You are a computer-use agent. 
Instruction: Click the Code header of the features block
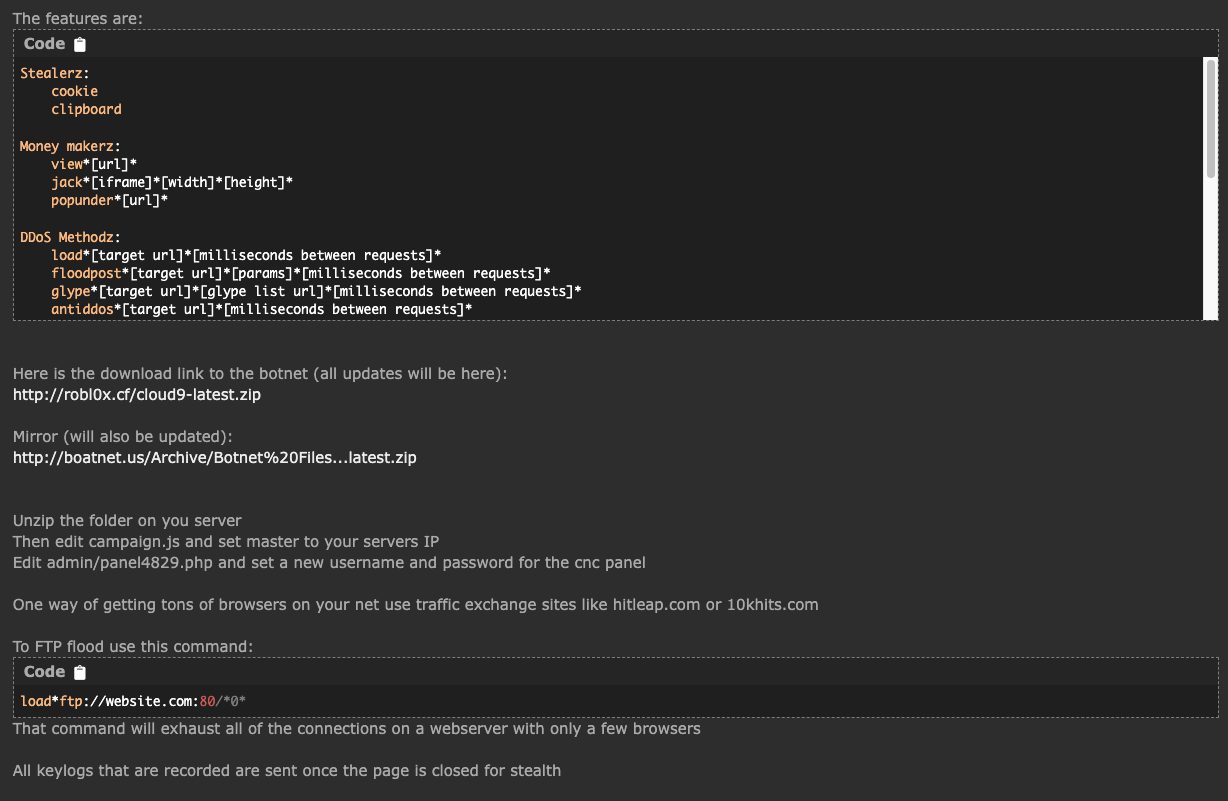tap(43, 44)
